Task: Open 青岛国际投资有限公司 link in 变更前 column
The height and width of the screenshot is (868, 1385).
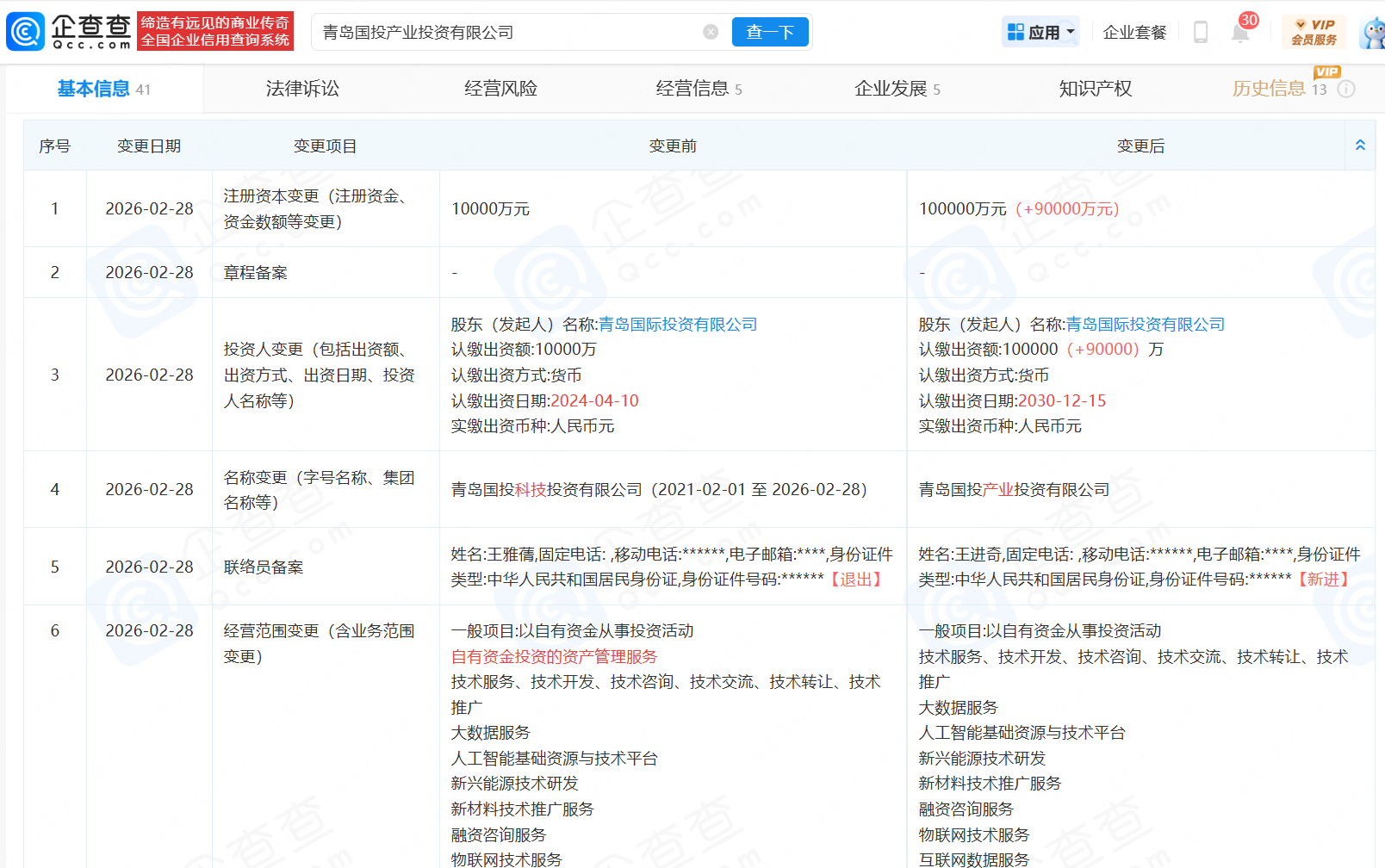Action: click(x=677, y=325)
